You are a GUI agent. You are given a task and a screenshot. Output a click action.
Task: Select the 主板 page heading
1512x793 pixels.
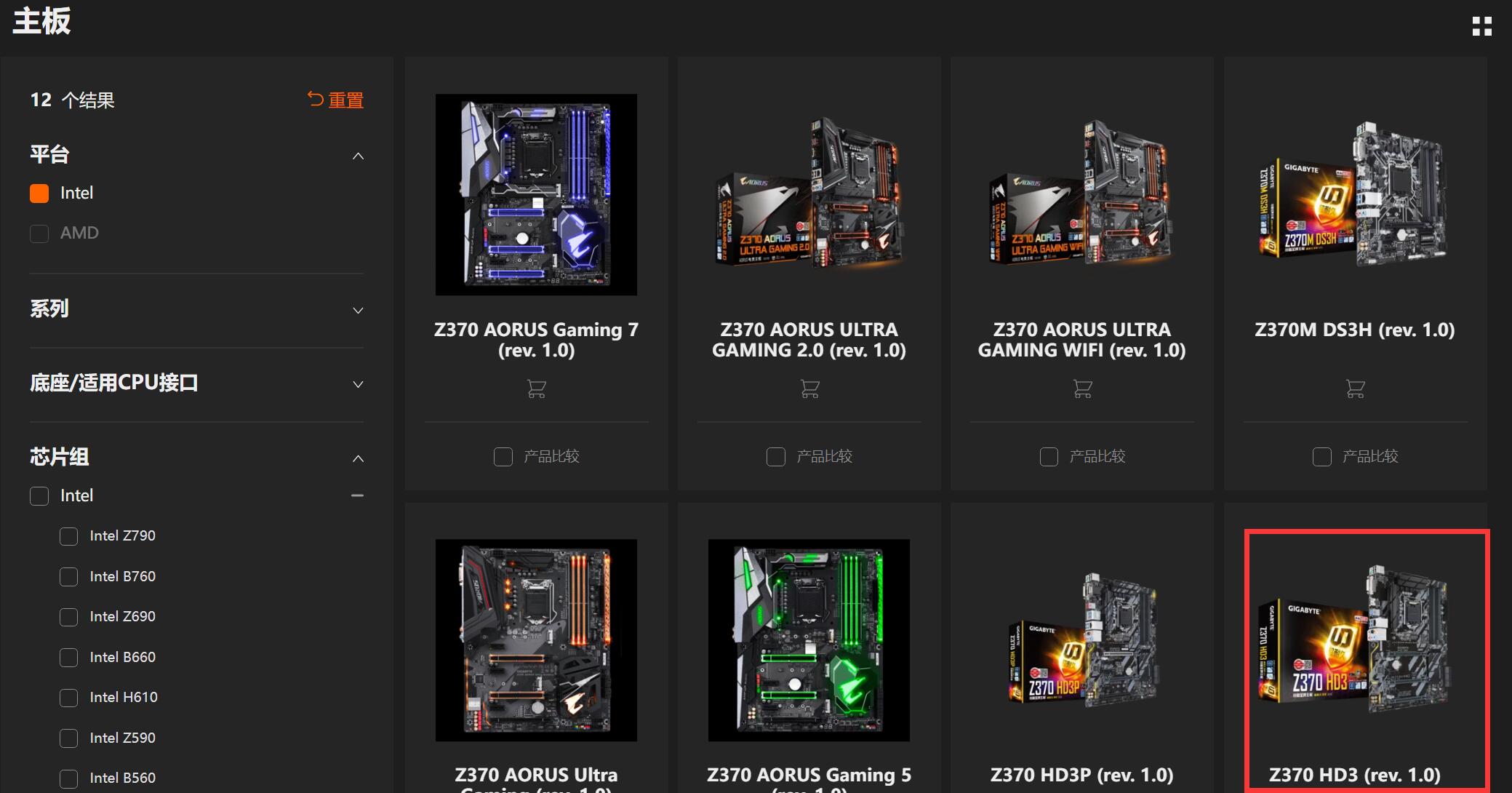tap(41, 23)
